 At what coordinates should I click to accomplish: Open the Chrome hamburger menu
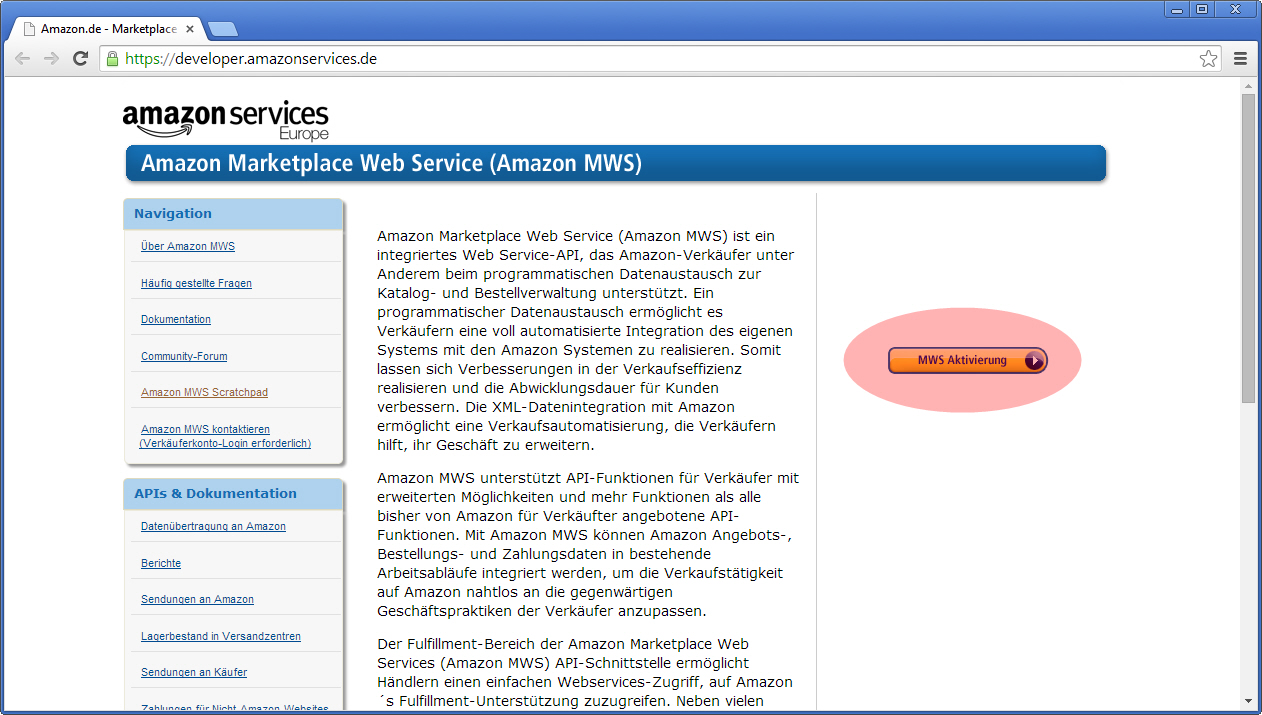pos(1241,59)
